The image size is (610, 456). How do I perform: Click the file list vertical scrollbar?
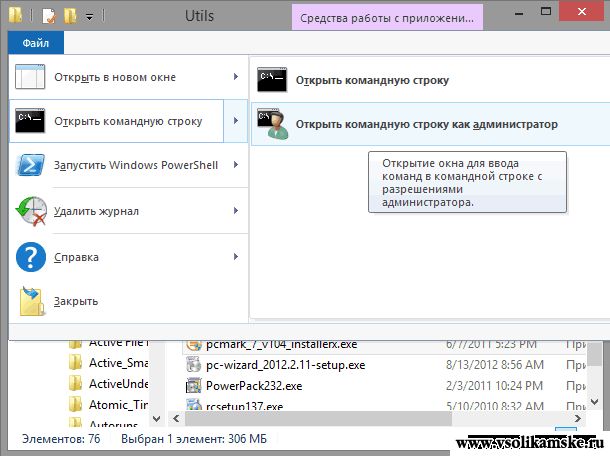coord(595,380)
